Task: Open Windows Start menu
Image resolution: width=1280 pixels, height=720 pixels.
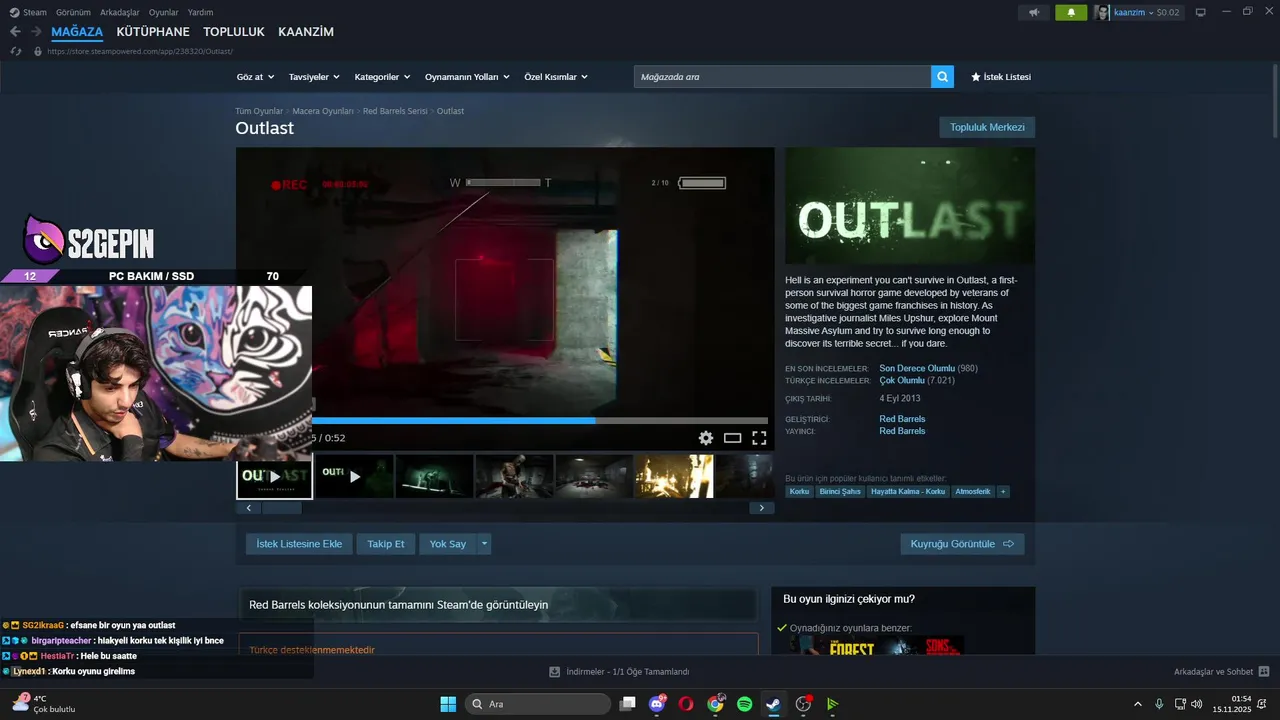Action: point(448,704)
